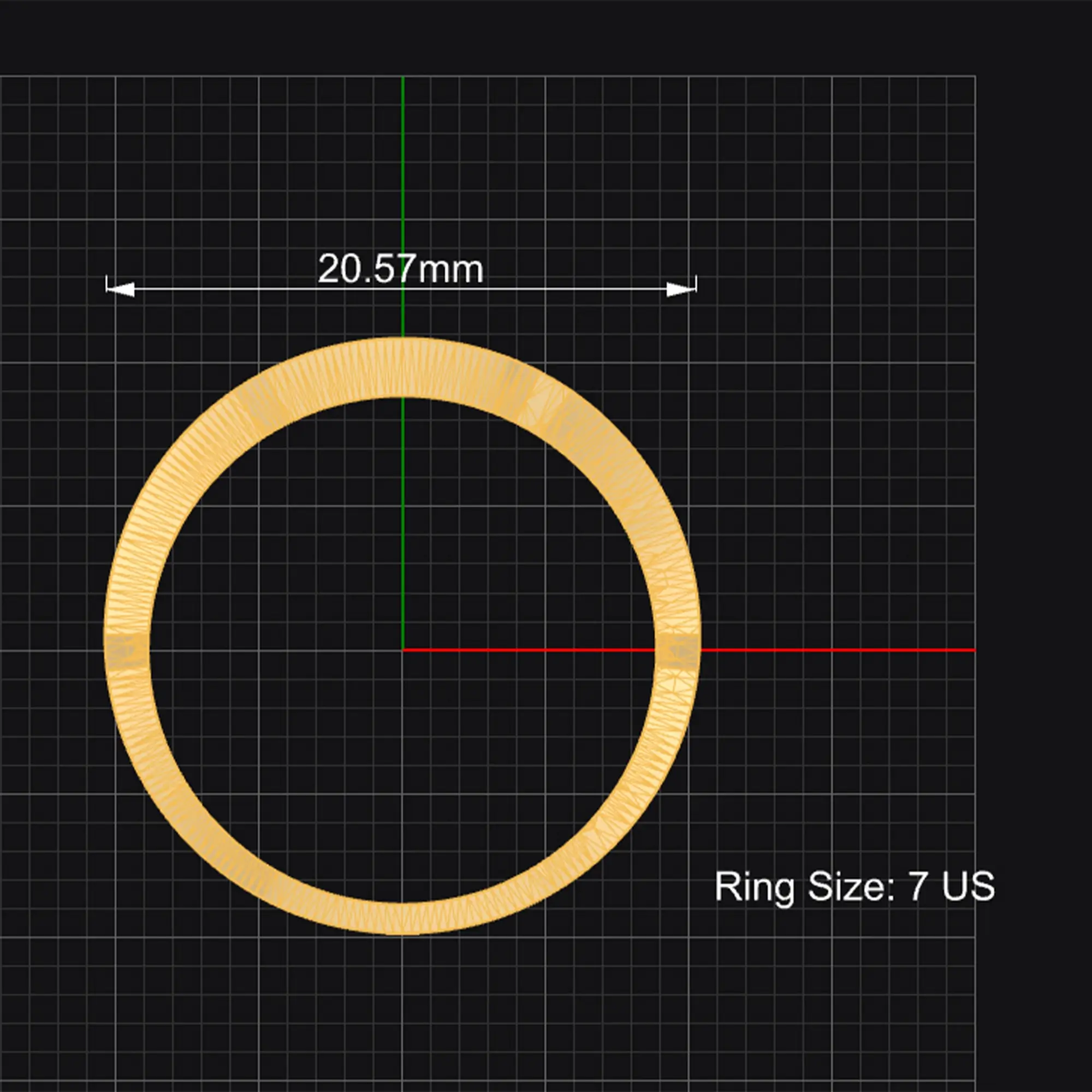Viewport: 1092px width, 1092px height.
Task: Click the right extension tick of the dimension
Action: [x=696, y=284]
